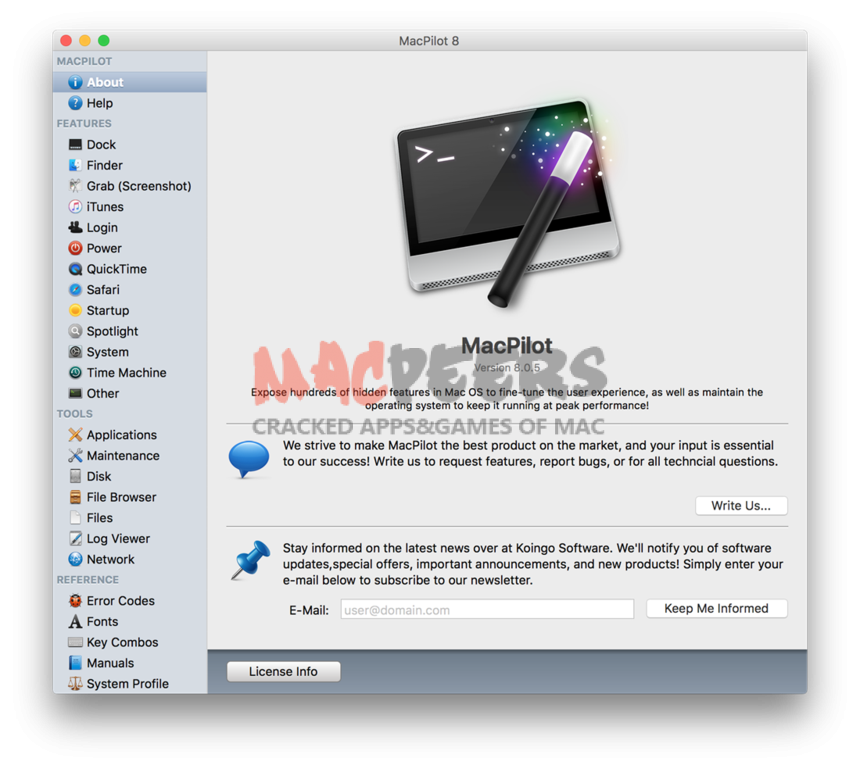The width and height of the screenshot is (860, 769).
Task: Focus the E-Mail input field
Action: pyautogui.click(x=487, y=609)
